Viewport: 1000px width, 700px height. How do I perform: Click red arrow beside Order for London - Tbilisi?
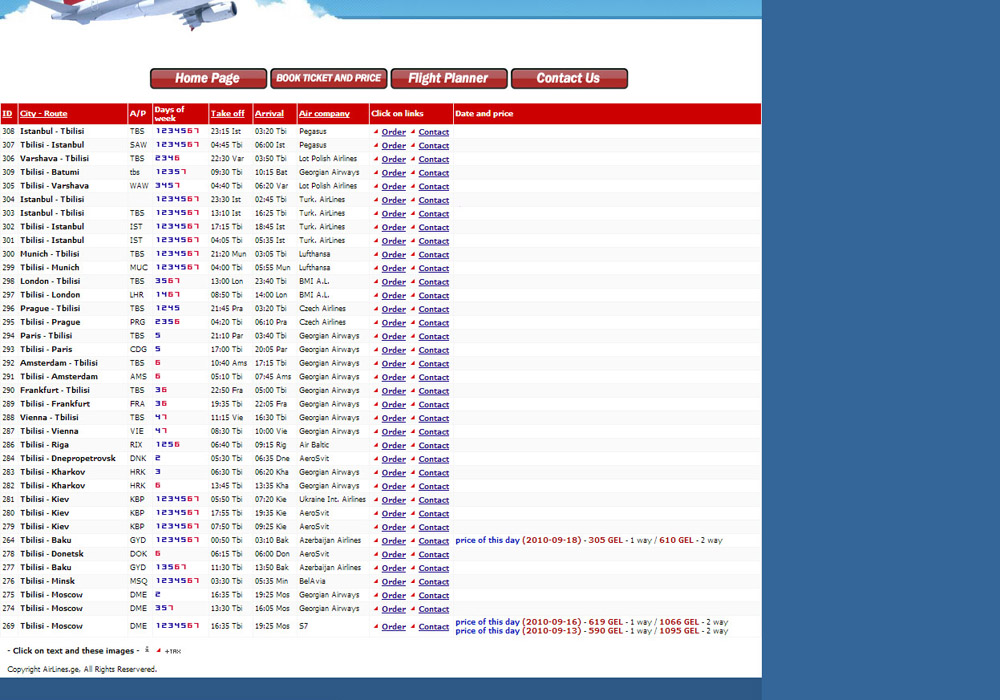(x=376, y=282)
